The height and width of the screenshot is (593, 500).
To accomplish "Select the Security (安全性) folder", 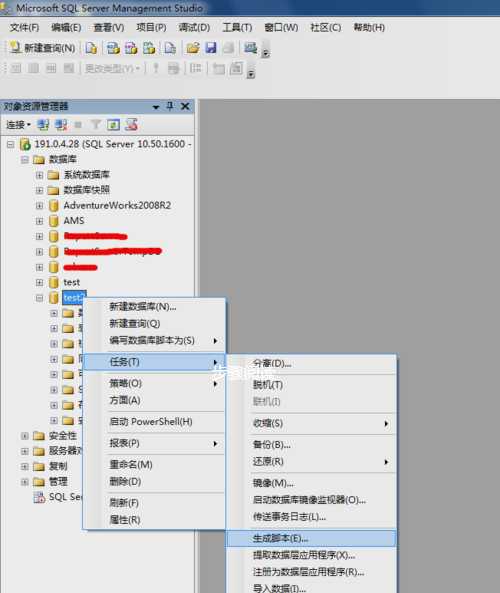I will coord(62,436).
